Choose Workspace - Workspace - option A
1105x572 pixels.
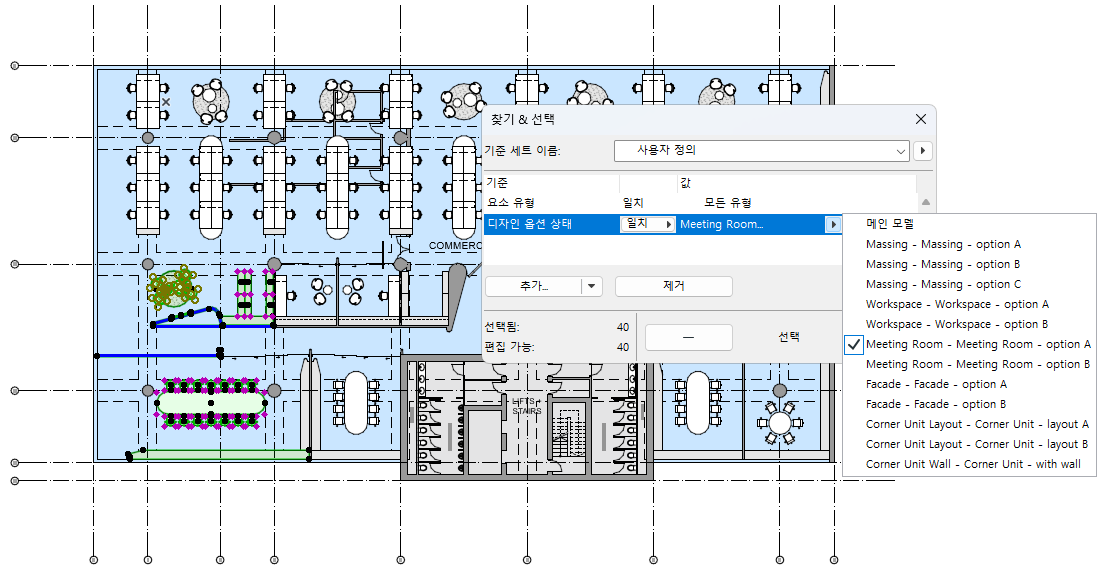(x=969, y=304)
